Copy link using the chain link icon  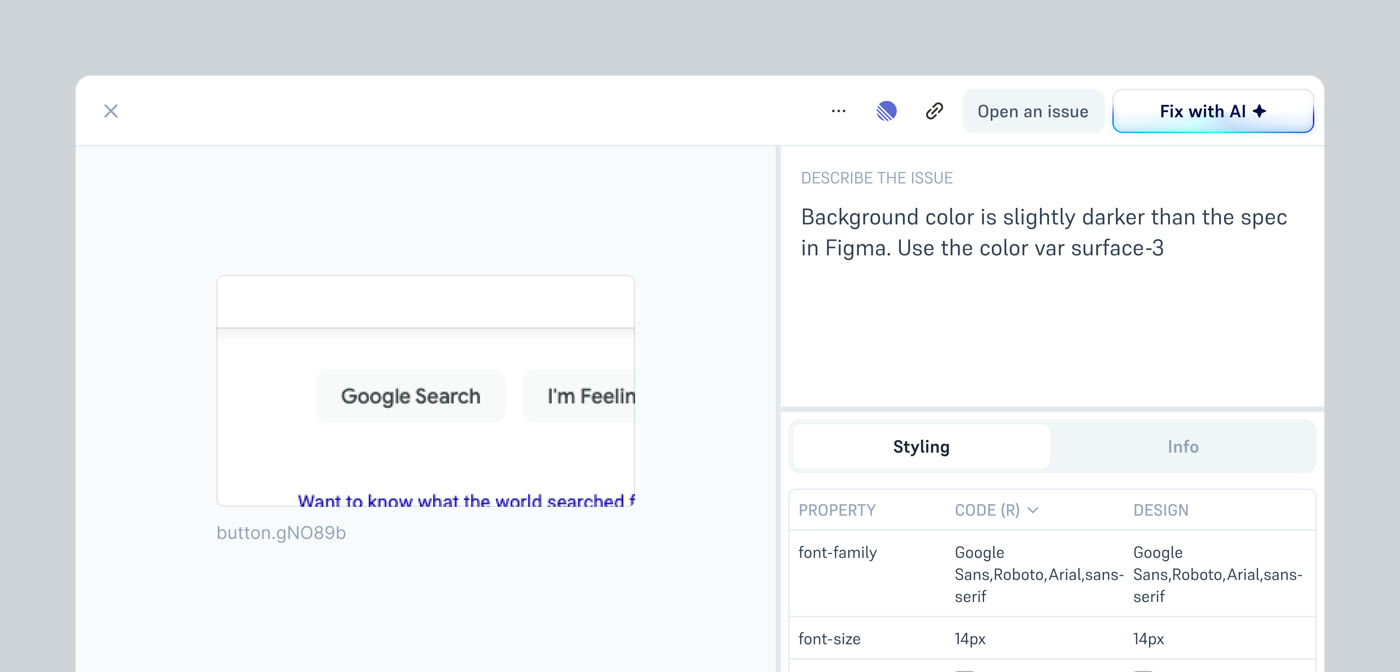934,111
